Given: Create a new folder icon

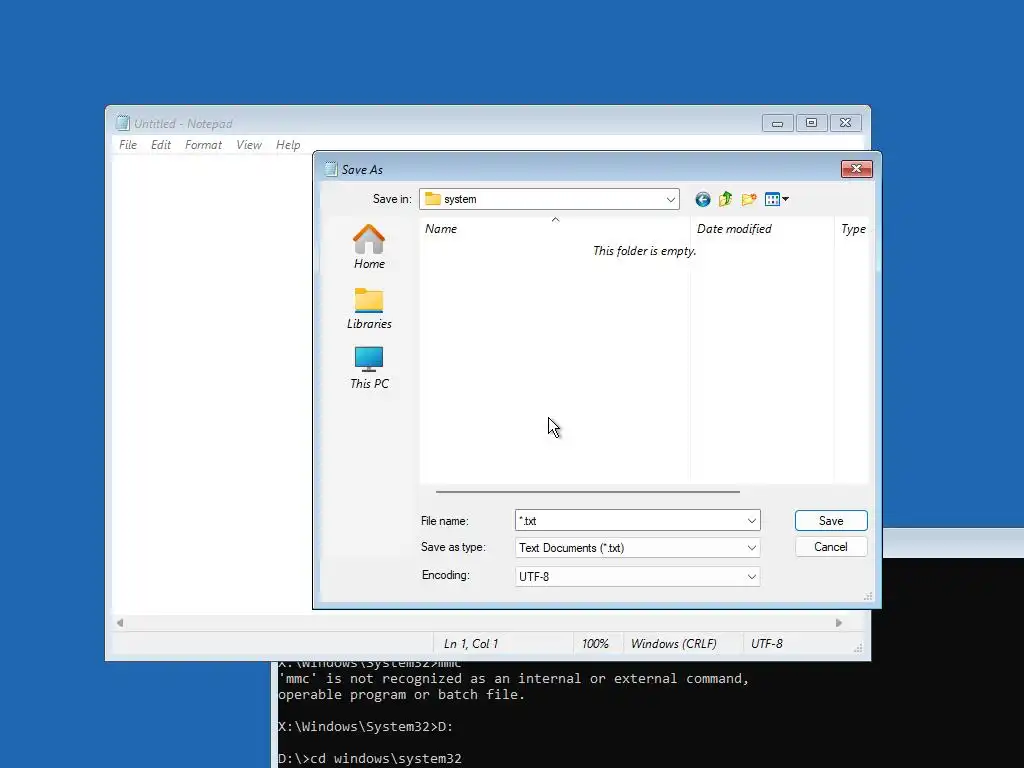Looking at the screenshot, I should pyautogui.click(x=749, y=199).
